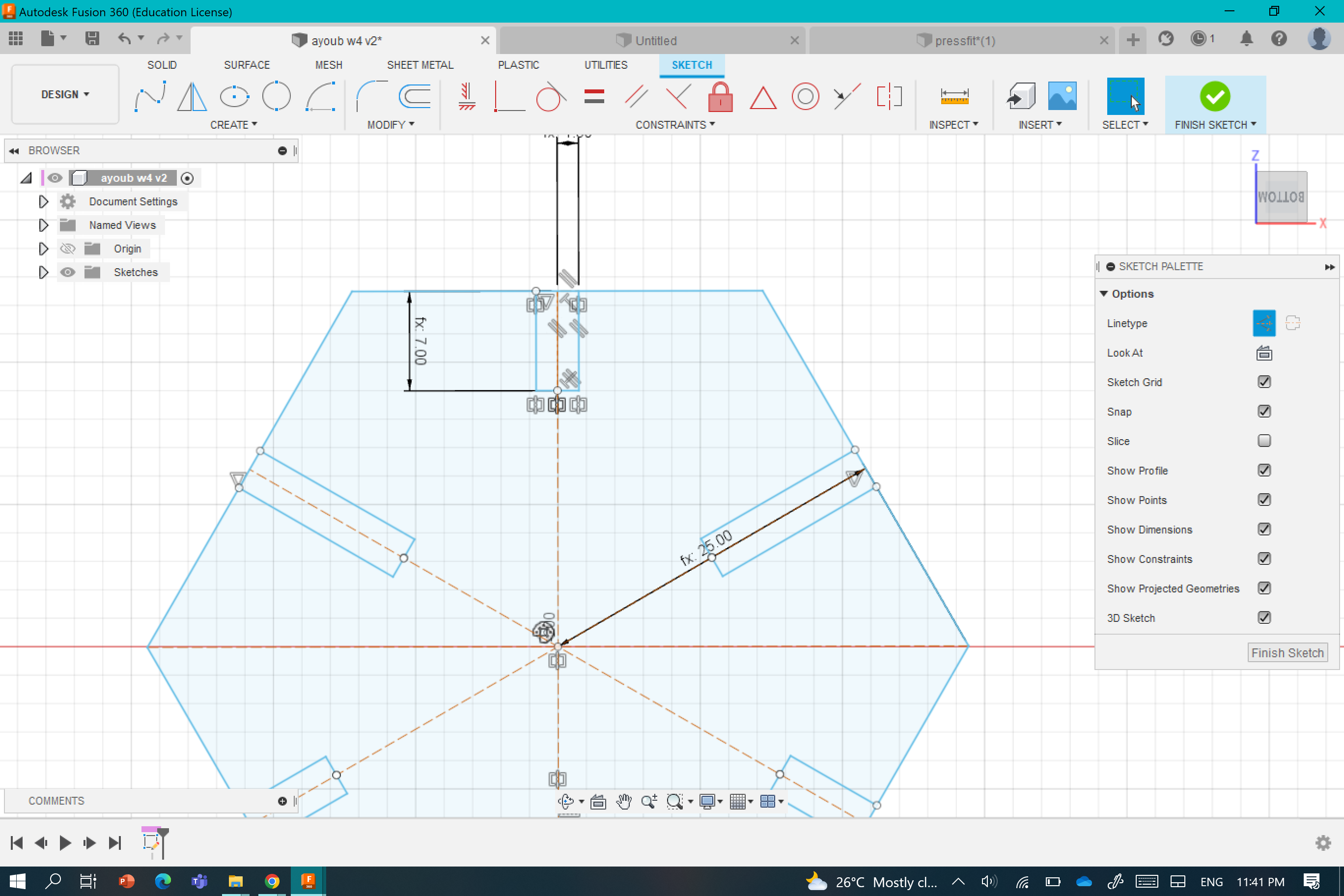The height and width of the screenshot is (896, 1344).
Task: Select the Mirror tool in Create toolbar
Action: [x=192, y=97]
